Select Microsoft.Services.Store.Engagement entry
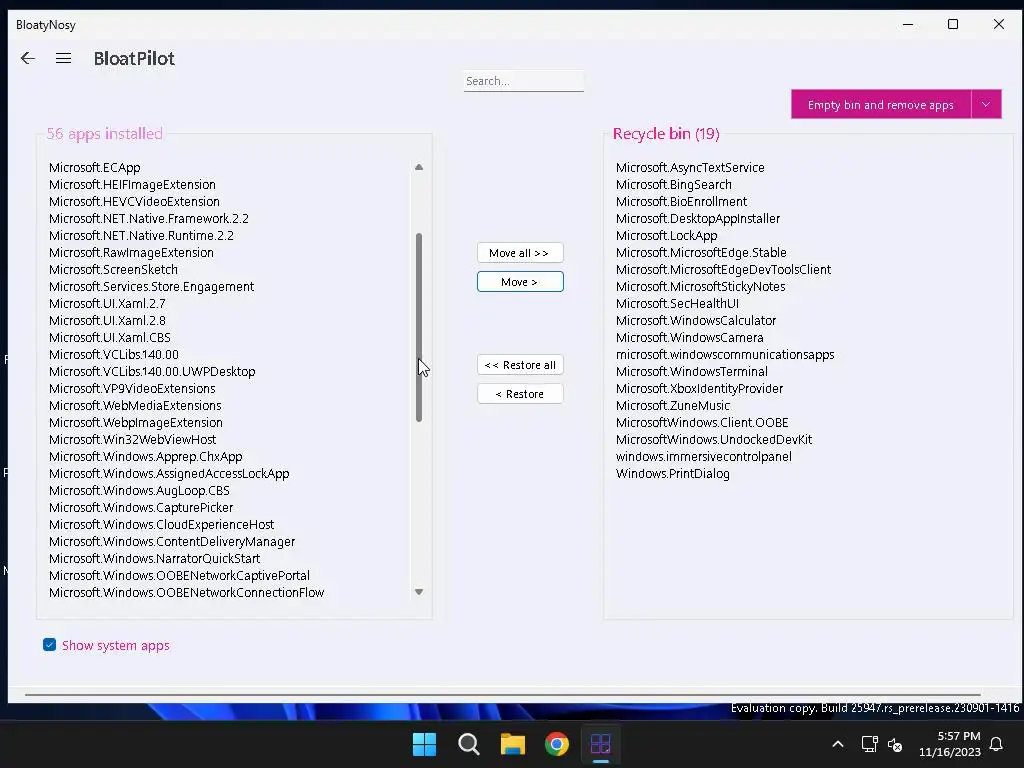The image size is (1024, 768). click(152, 286)
